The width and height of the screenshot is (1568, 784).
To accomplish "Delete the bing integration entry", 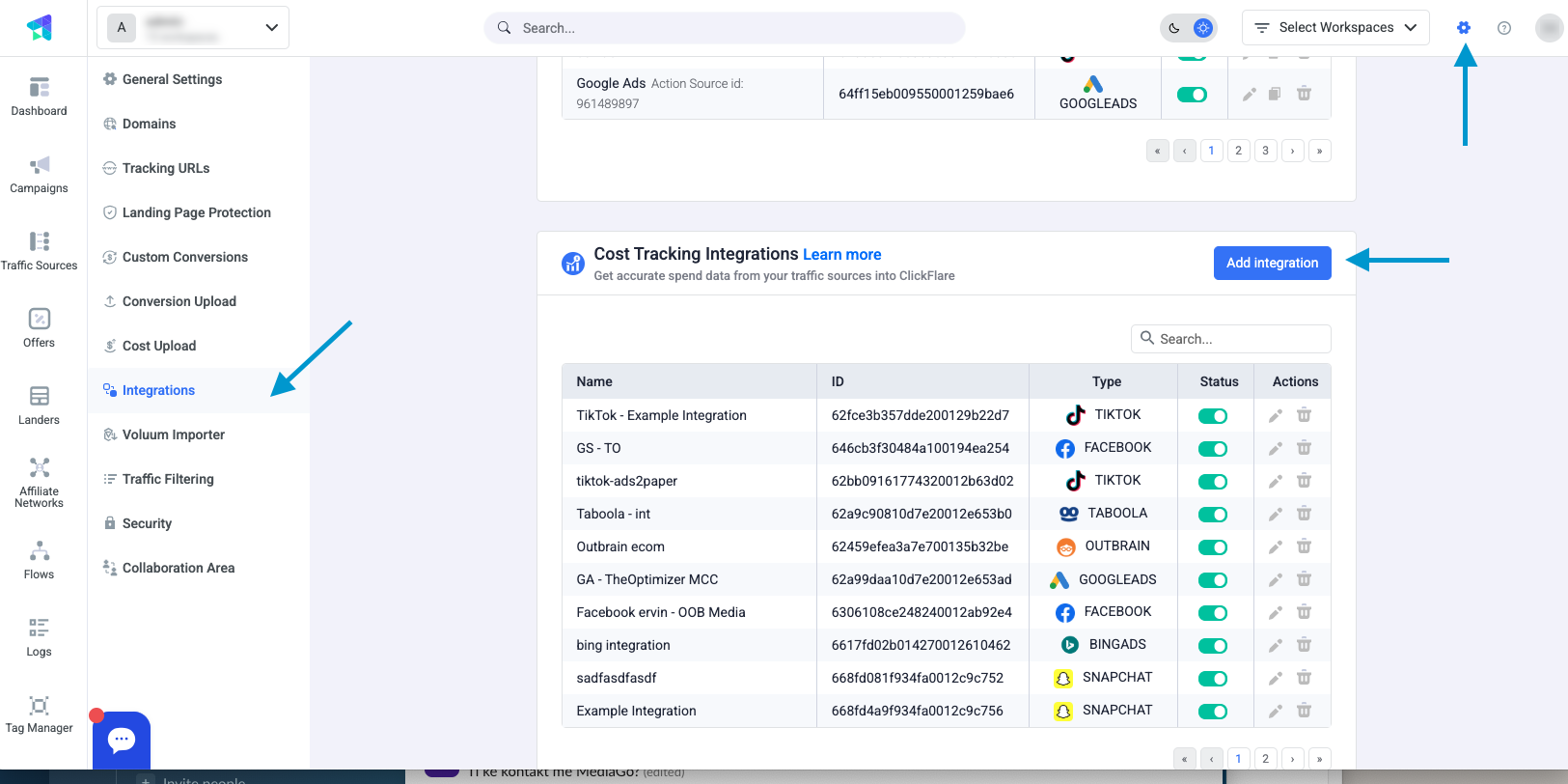I will (x=1304, y=645).
